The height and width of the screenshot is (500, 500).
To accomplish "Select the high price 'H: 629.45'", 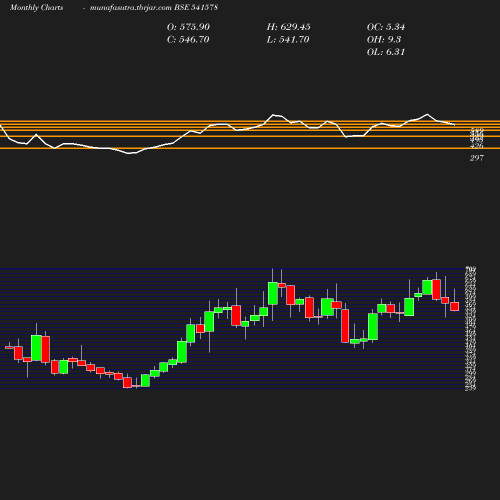I will [x=289, y=27].
